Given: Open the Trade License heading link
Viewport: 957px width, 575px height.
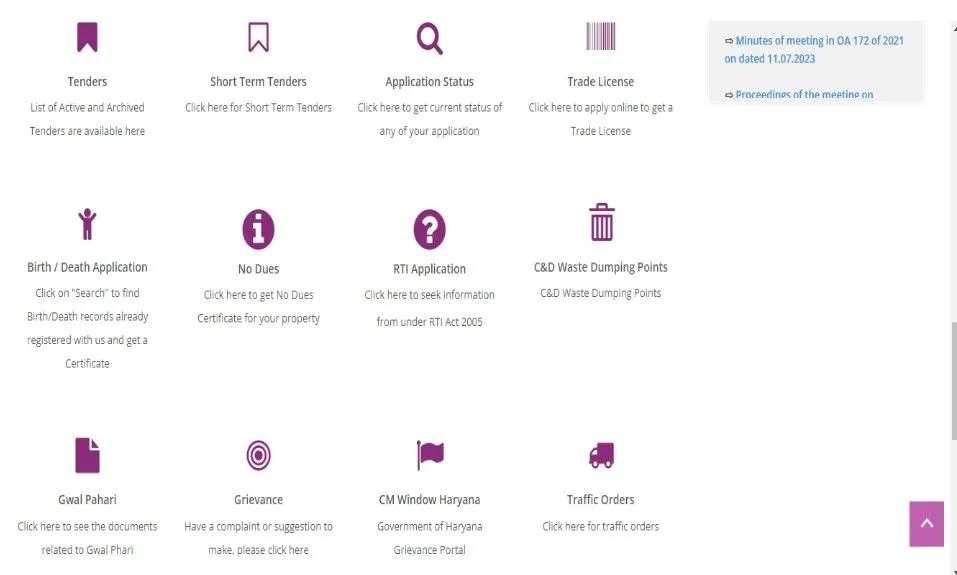Looking at the screenshot, I should [600, 82].
